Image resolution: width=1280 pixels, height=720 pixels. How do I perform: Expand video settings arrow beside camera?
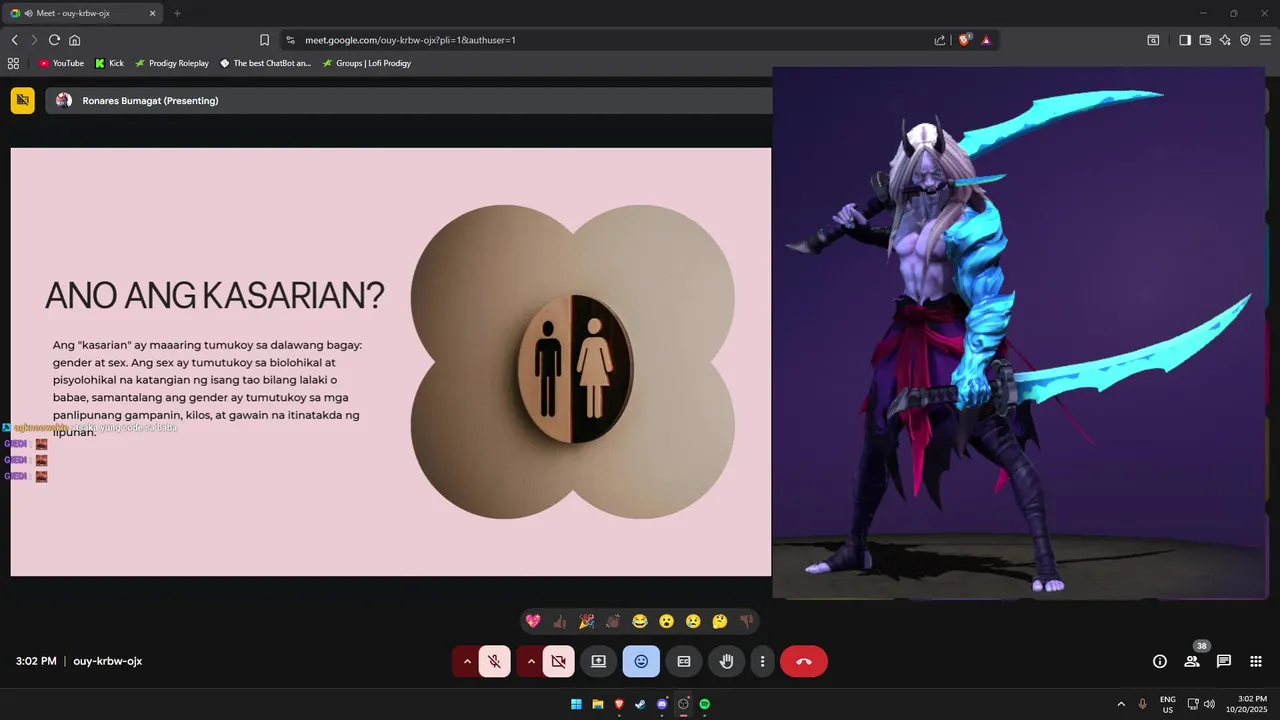531,661
